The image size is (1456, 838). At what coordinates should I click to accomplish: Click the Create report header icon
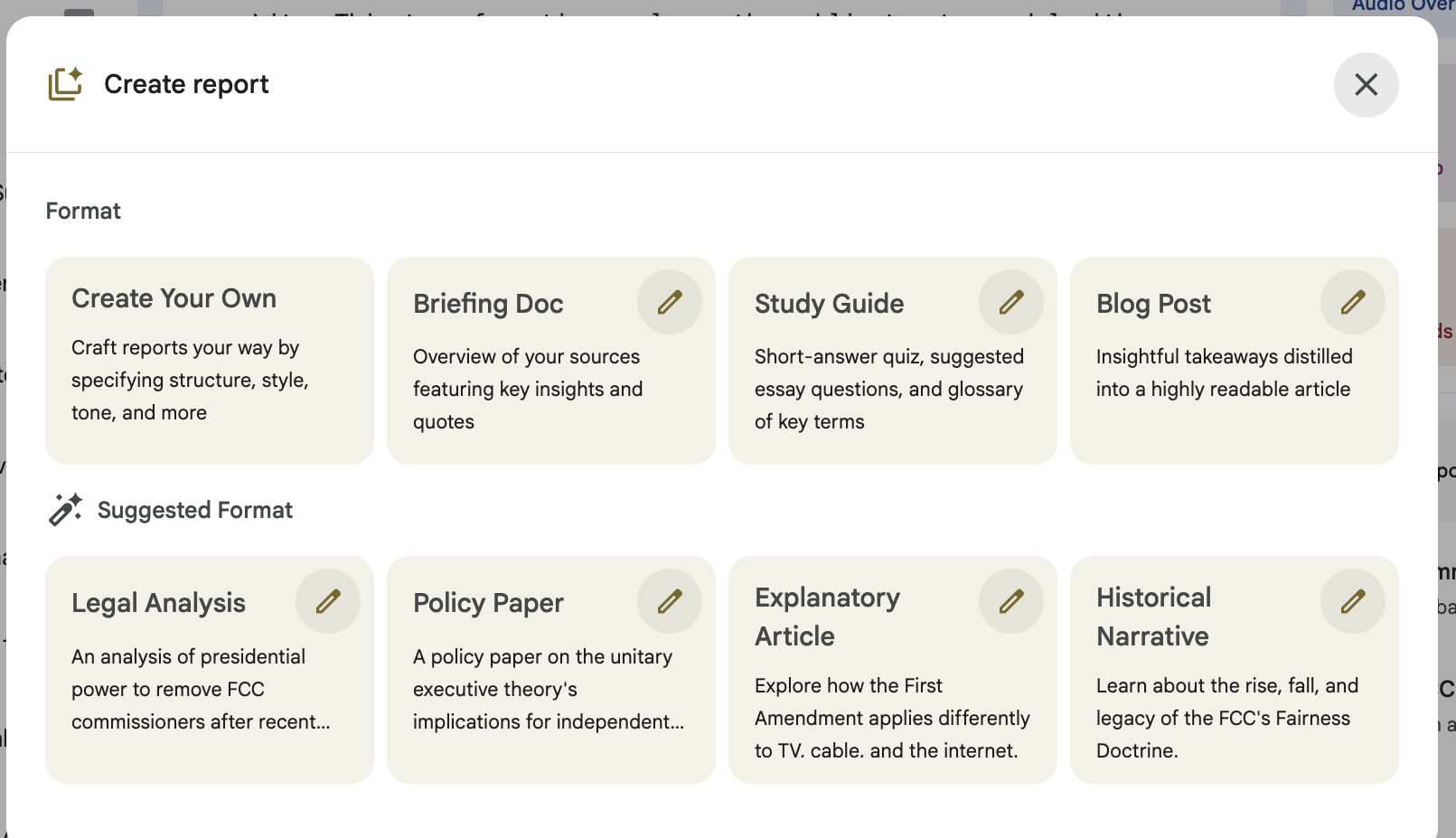[x=65, y=84]
